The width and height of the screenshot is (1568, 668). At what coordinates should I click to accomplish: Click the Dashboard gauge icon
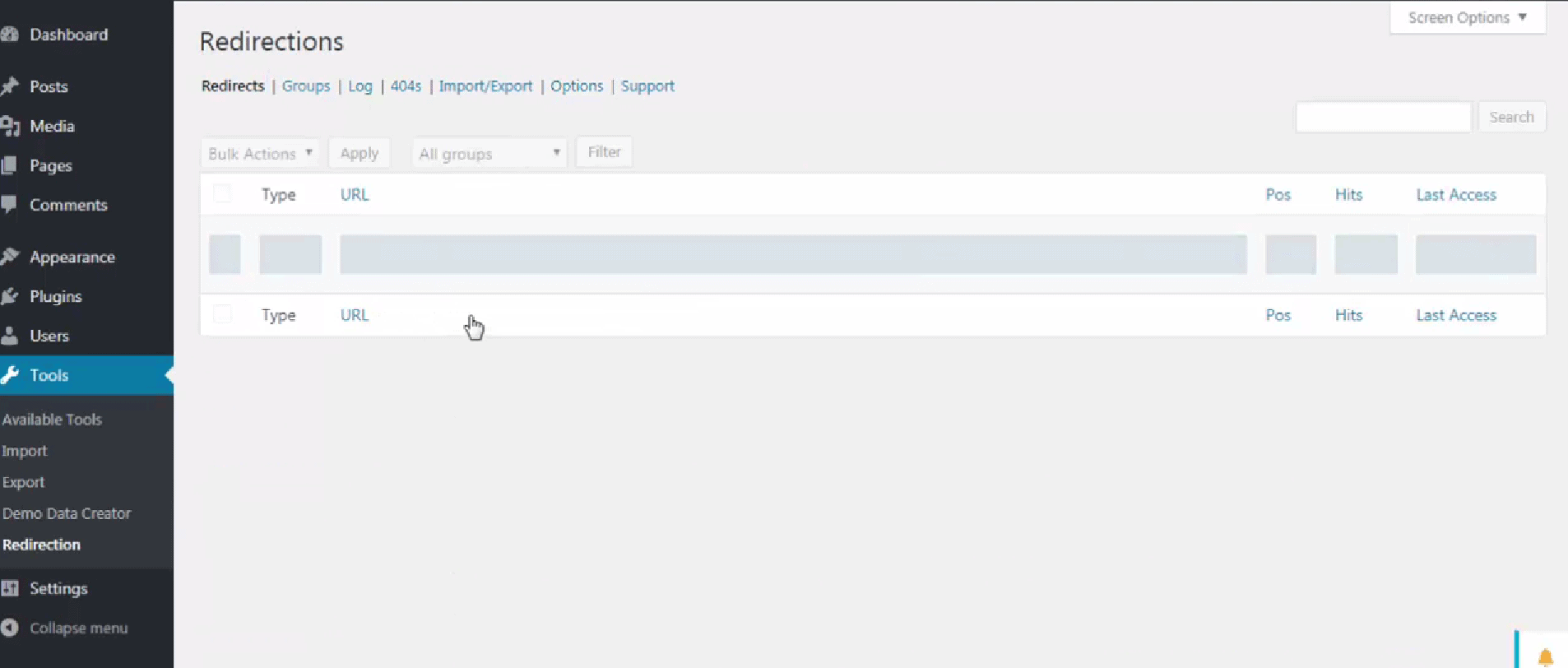point(9,35)
